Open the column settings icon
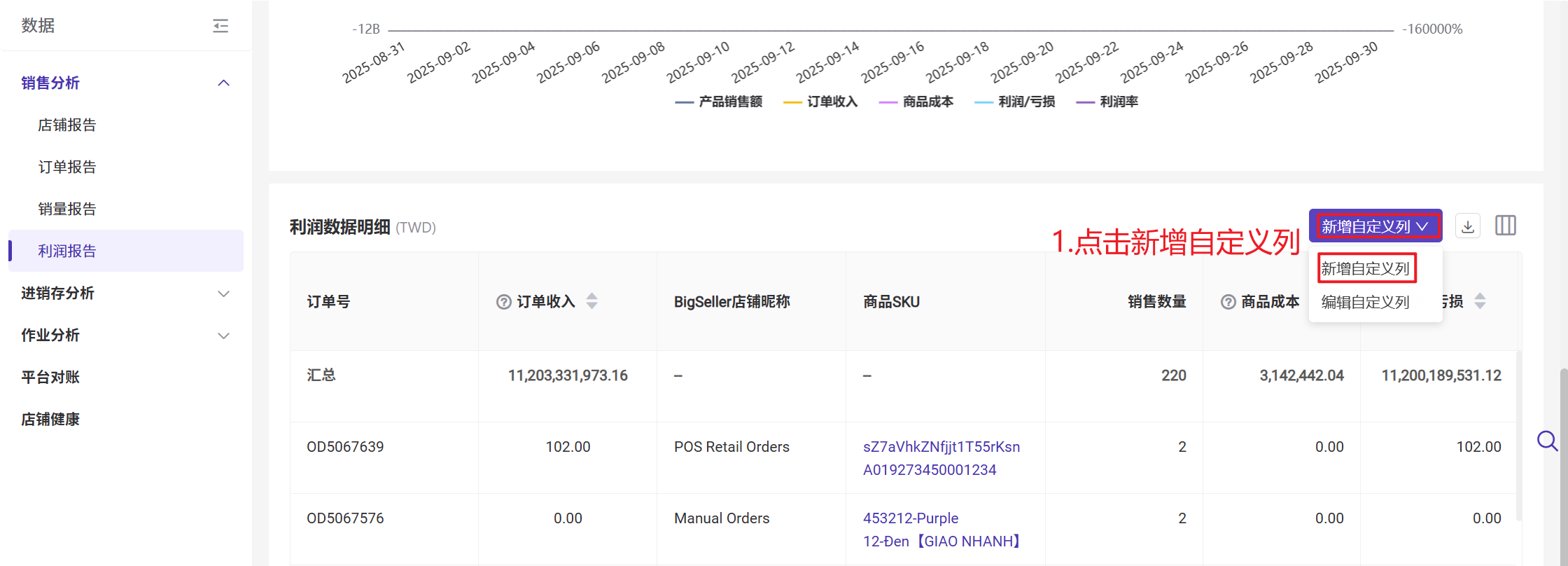The image size is (1568, 566). point(1505,226)
